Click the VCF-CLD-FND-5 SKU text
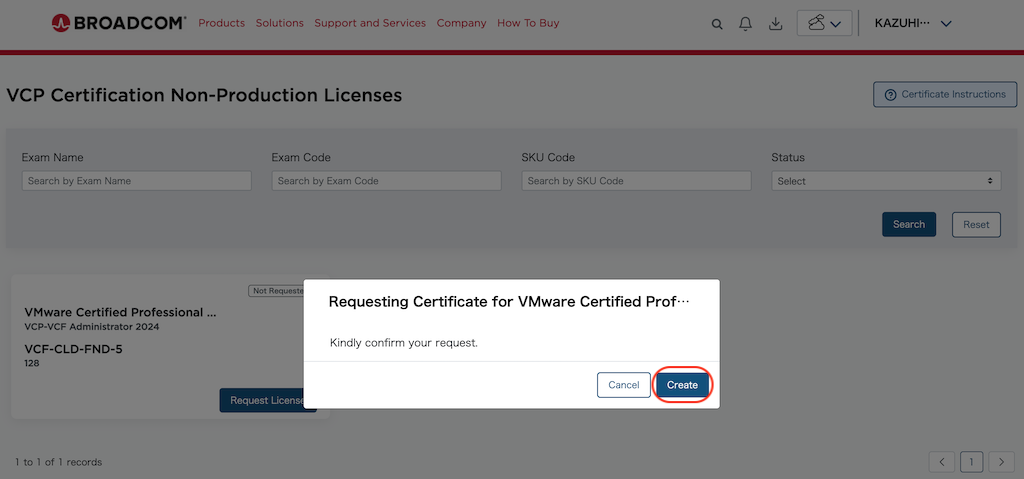The width and height of the screenshot is (1024, 479). point(73,349)
